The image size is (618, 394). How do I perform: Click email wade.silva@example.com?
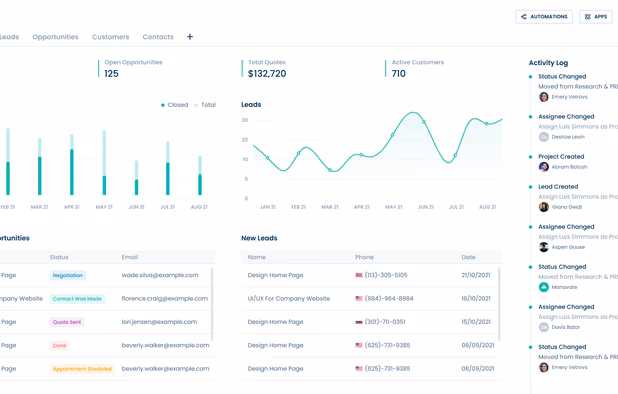click(x=160, y=275)
